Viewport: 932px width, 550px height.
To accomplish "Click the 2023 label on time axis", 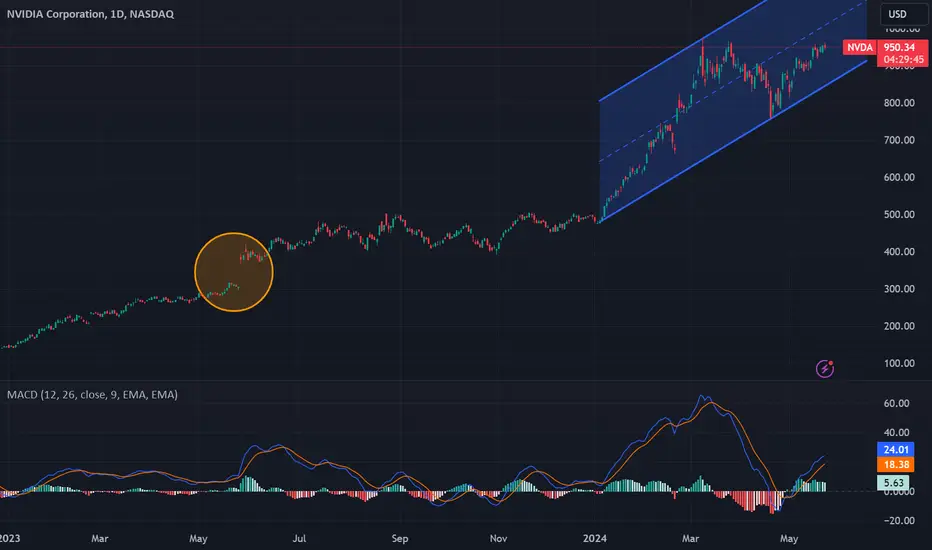I will pos(10,538).
